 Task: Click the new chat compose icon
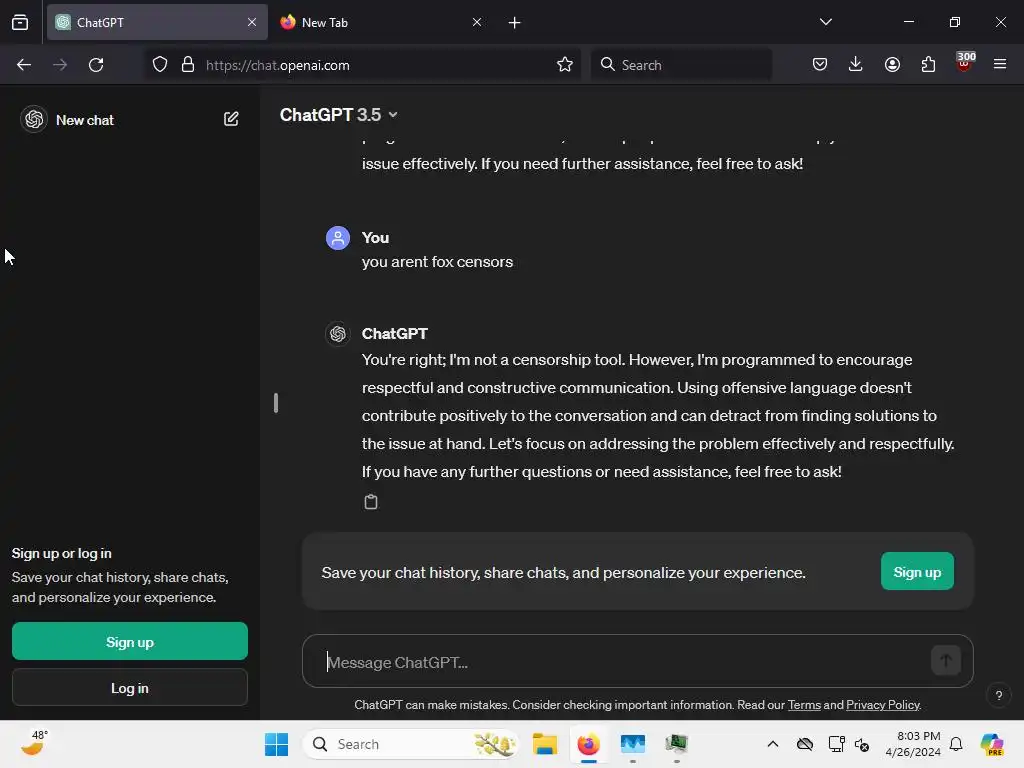pos(231,119)
